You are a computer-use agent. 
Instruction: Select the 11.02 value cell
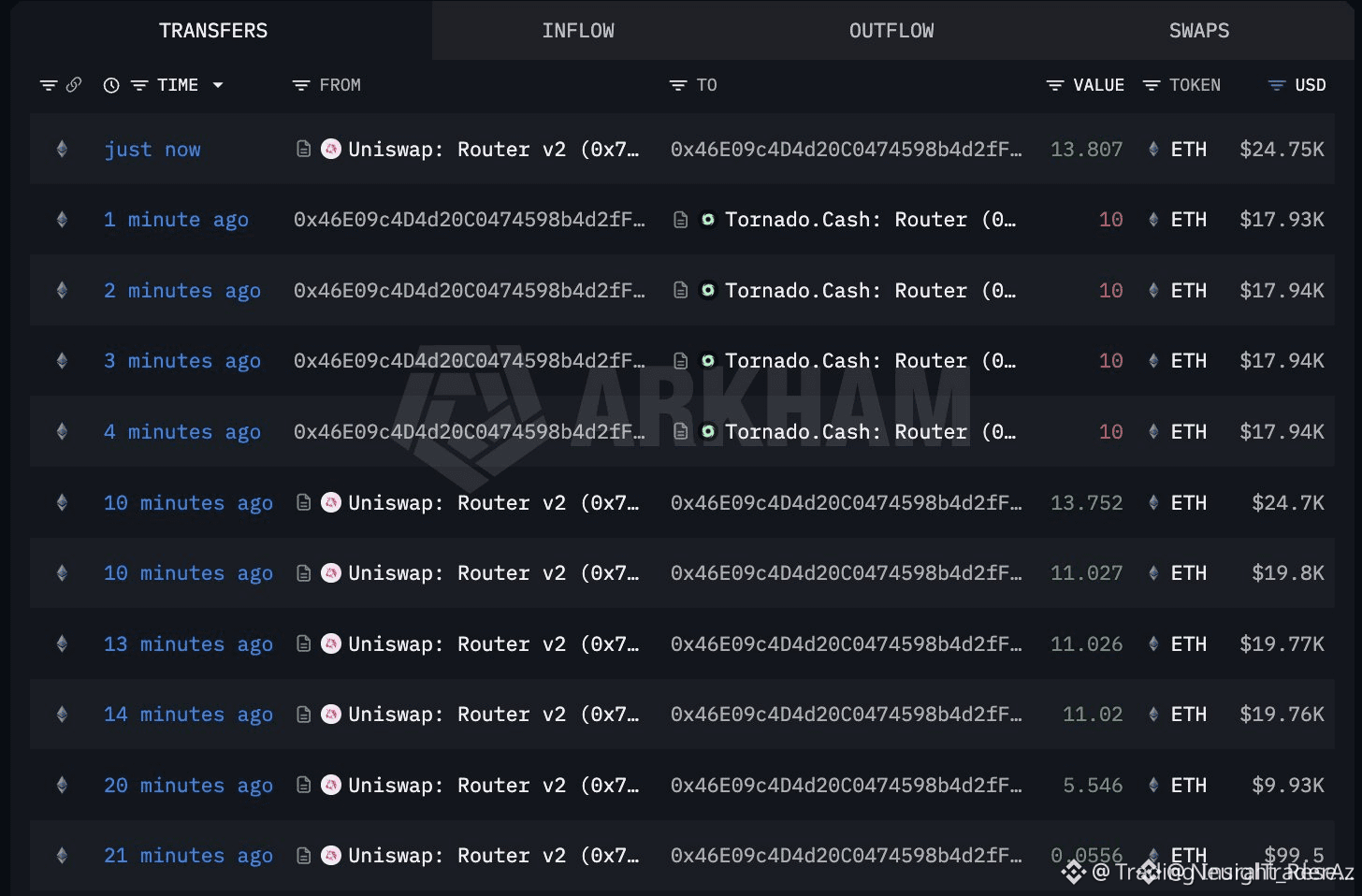pyautogui.click(x=1093, y=715)
